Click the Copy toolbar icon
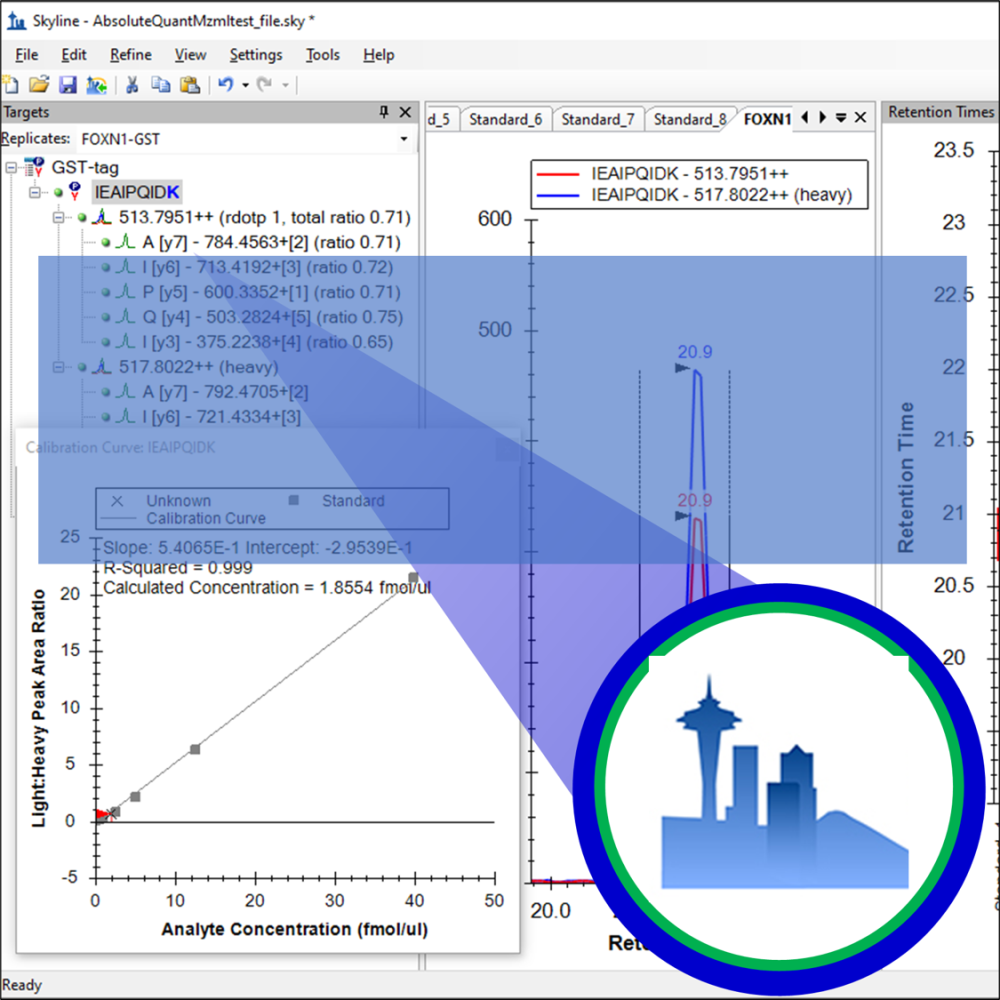 point(161,84)
